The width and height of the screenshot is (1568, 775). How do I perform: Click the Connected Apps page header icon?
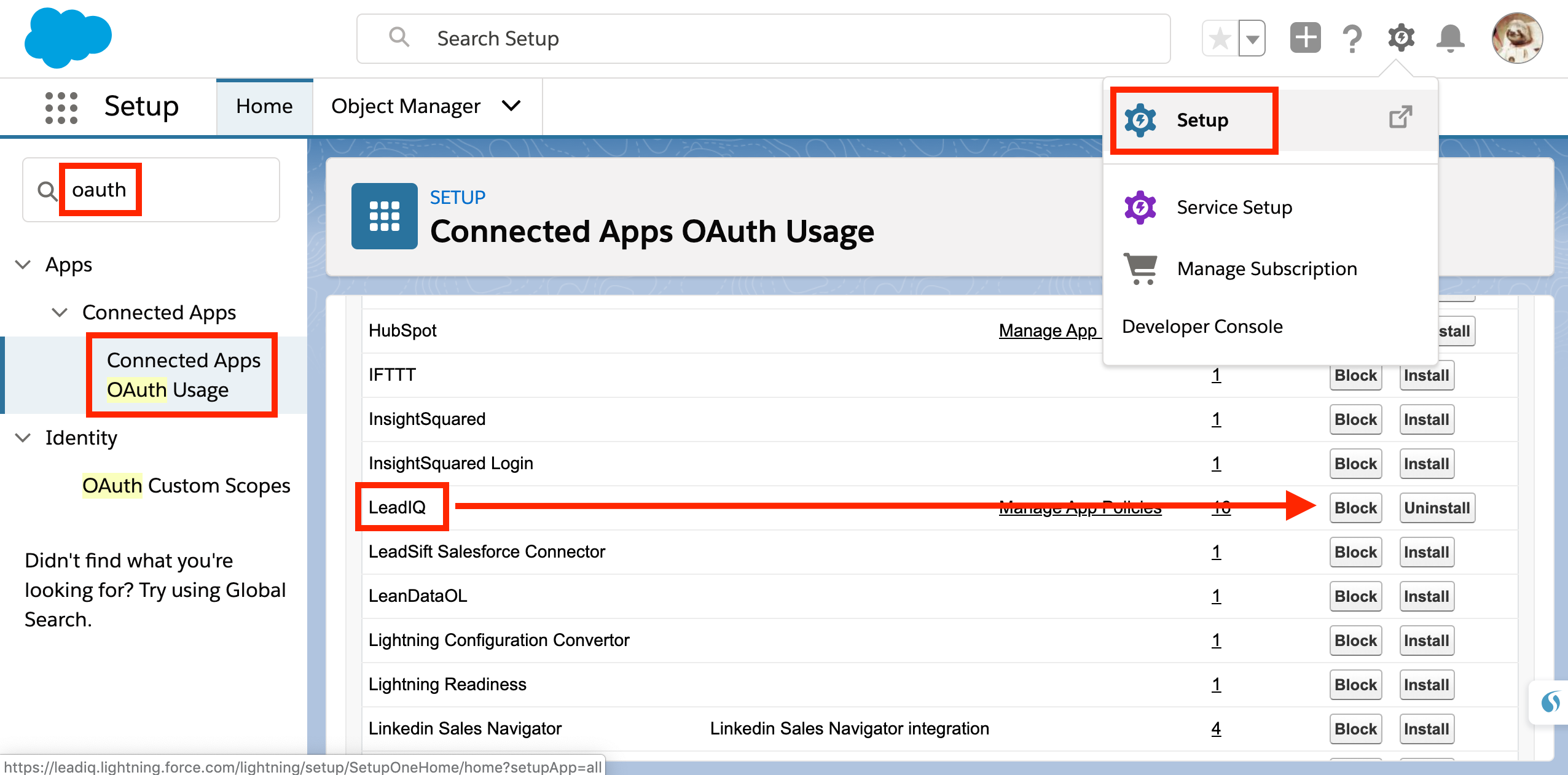384,216
